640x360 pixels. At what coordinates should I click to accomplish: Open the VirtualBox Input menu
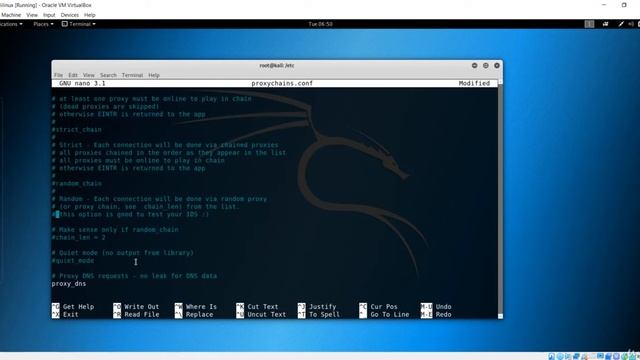click(49, 15)
